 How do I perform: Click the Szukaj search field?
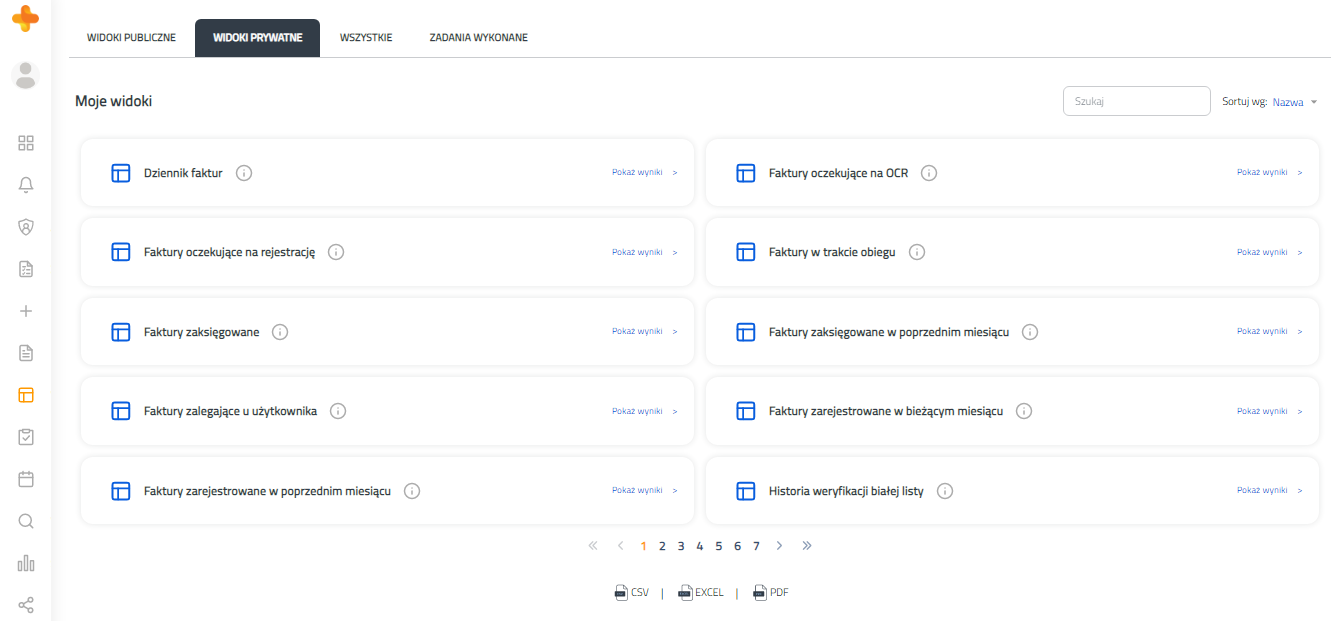(x=1137, y=101)
